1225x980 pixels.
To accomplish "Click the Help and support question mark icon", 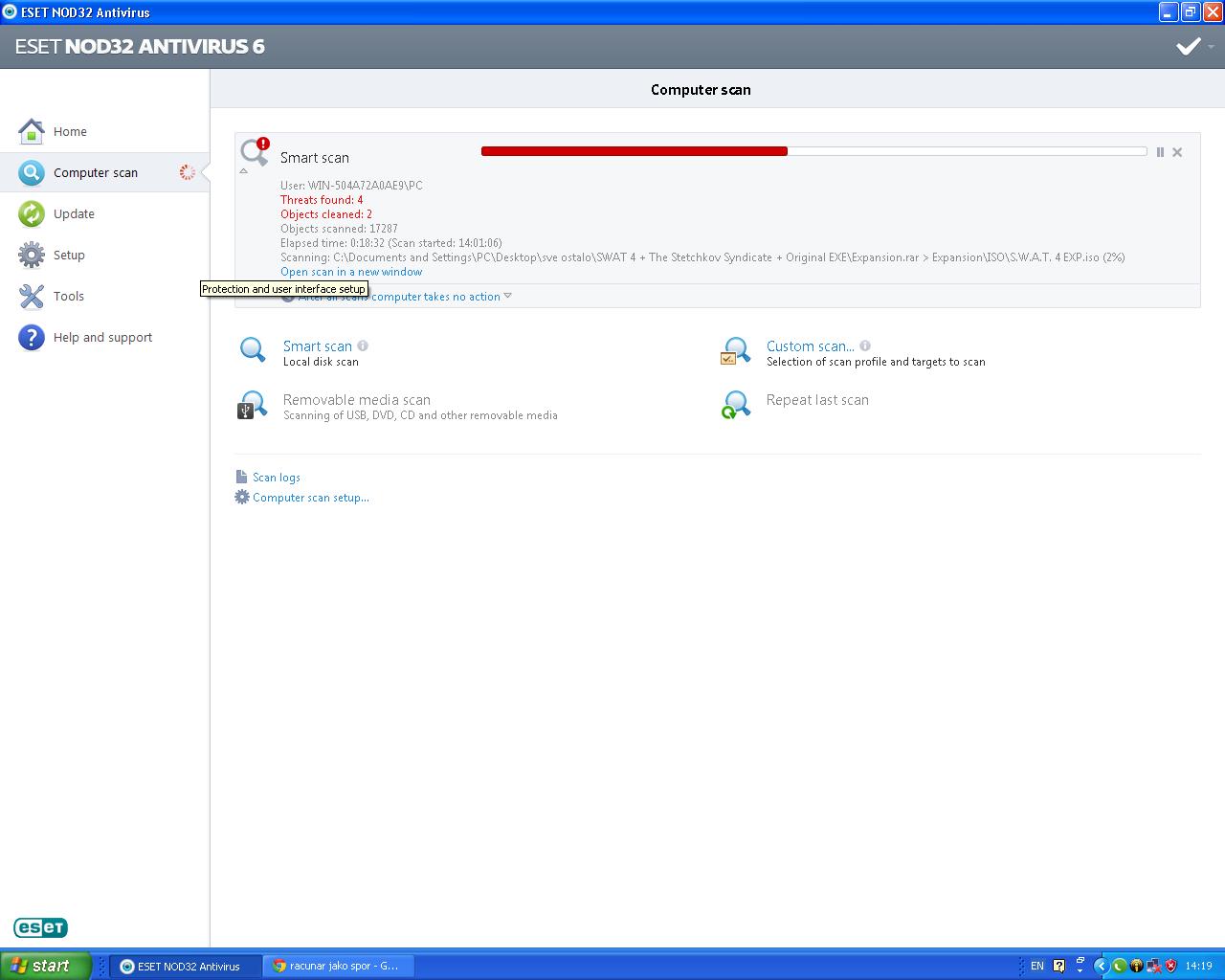I will 32,337.
